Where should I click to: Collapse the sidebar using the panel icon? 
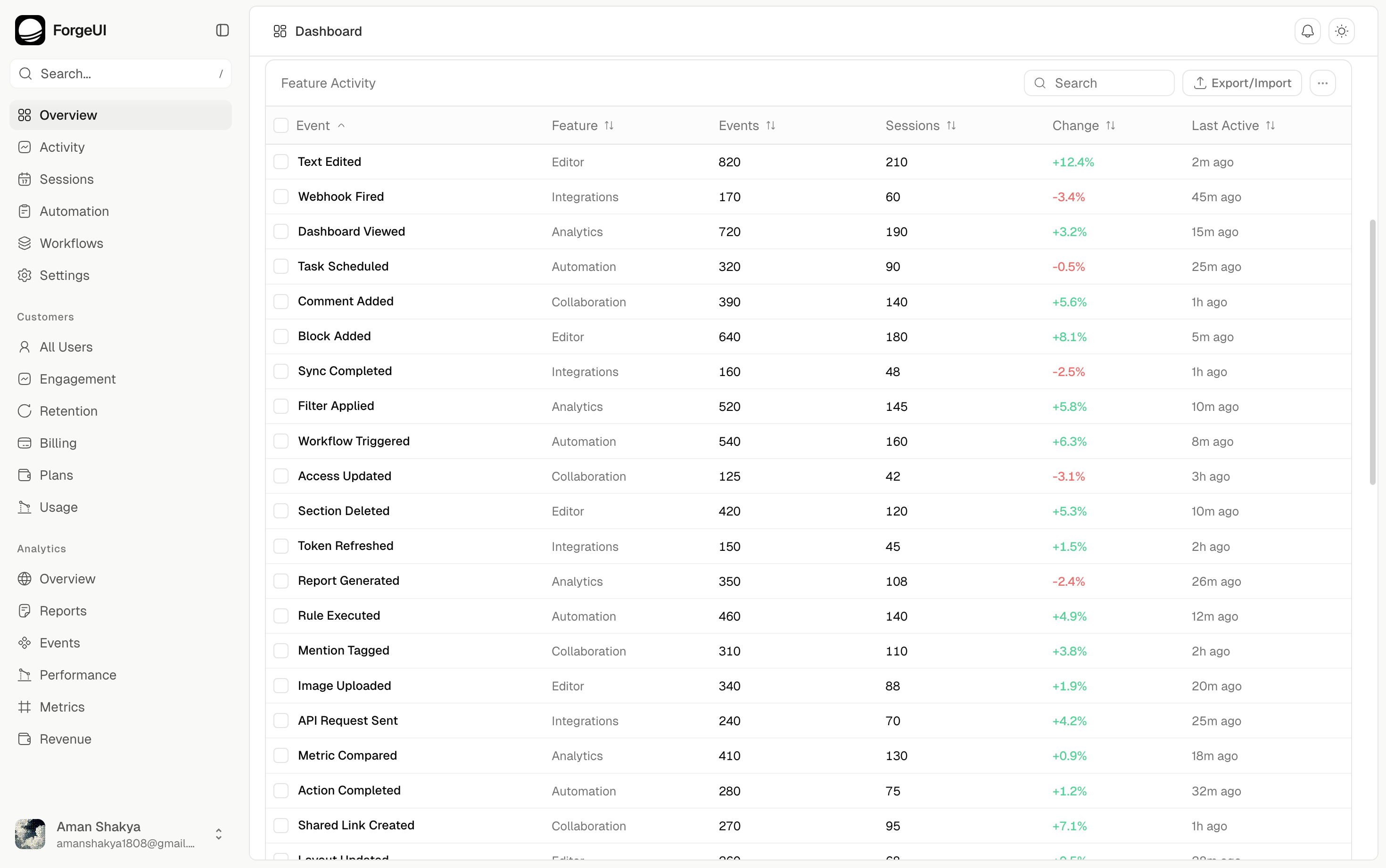222,30
